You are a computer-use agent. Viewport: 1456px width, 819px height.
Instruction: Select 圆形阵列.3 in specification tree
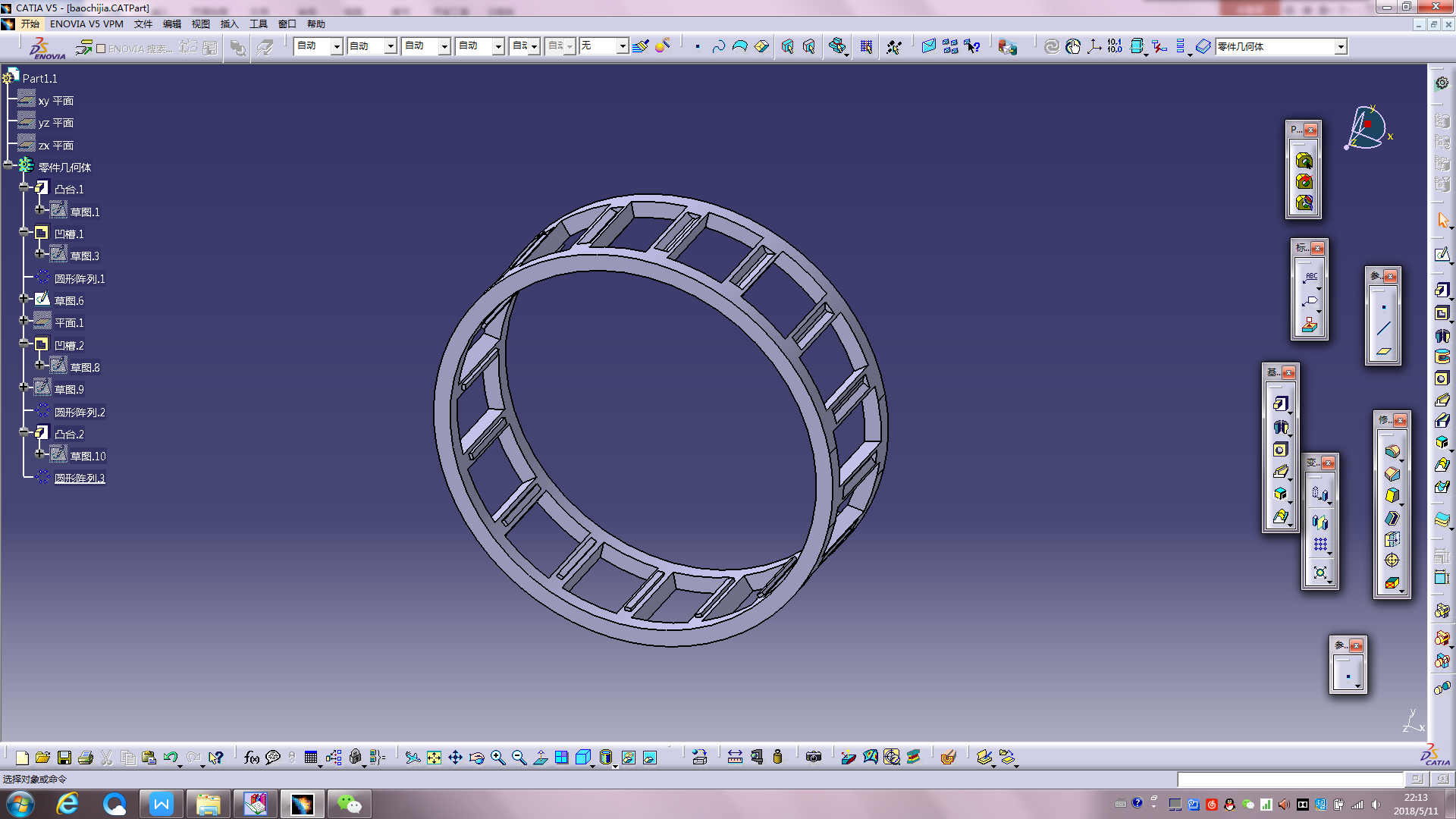79,479
